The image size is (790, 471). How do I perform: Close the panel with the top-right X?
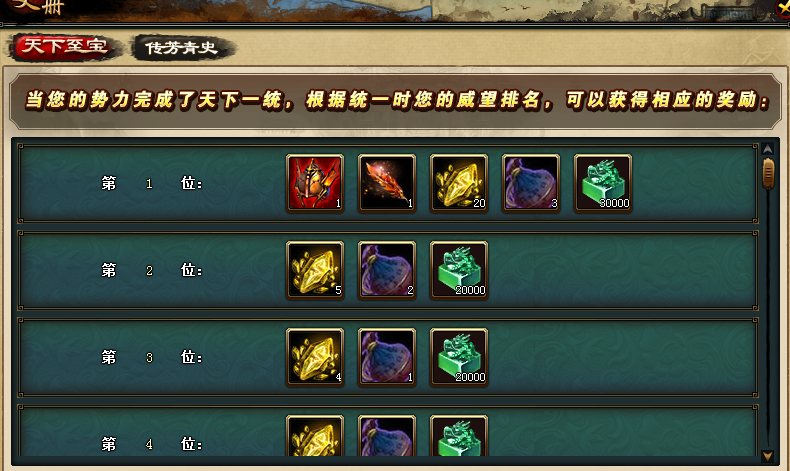click(783, 9)
